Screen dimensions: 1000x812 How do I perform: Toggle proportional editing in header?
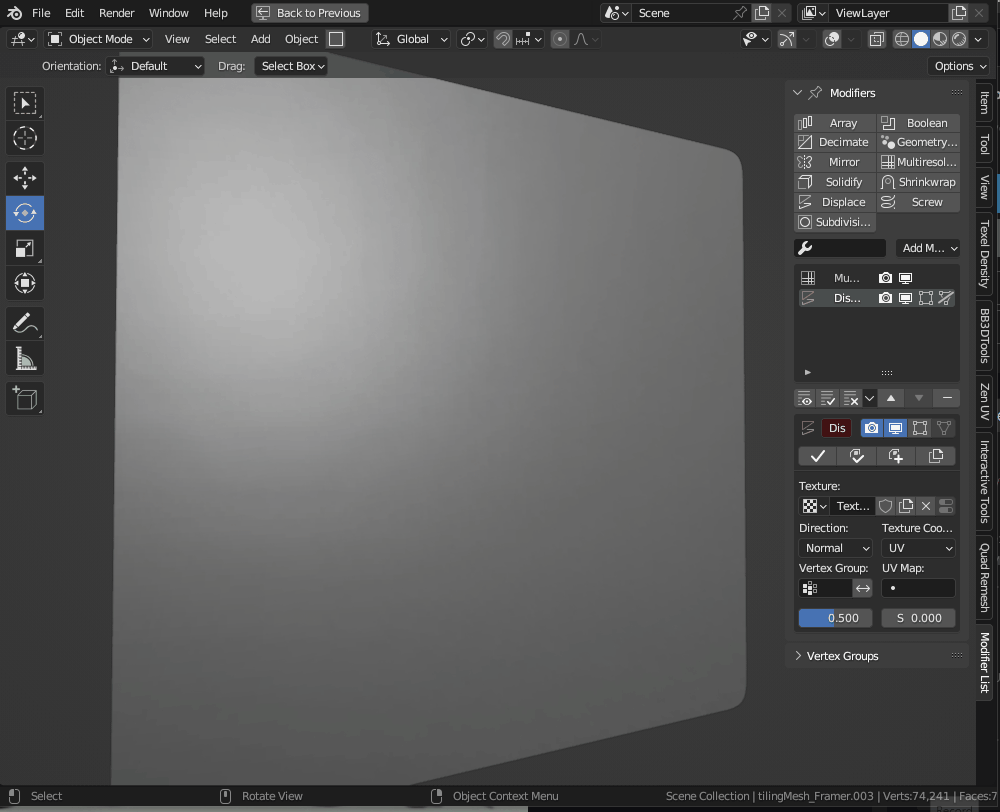coord(560,39)
